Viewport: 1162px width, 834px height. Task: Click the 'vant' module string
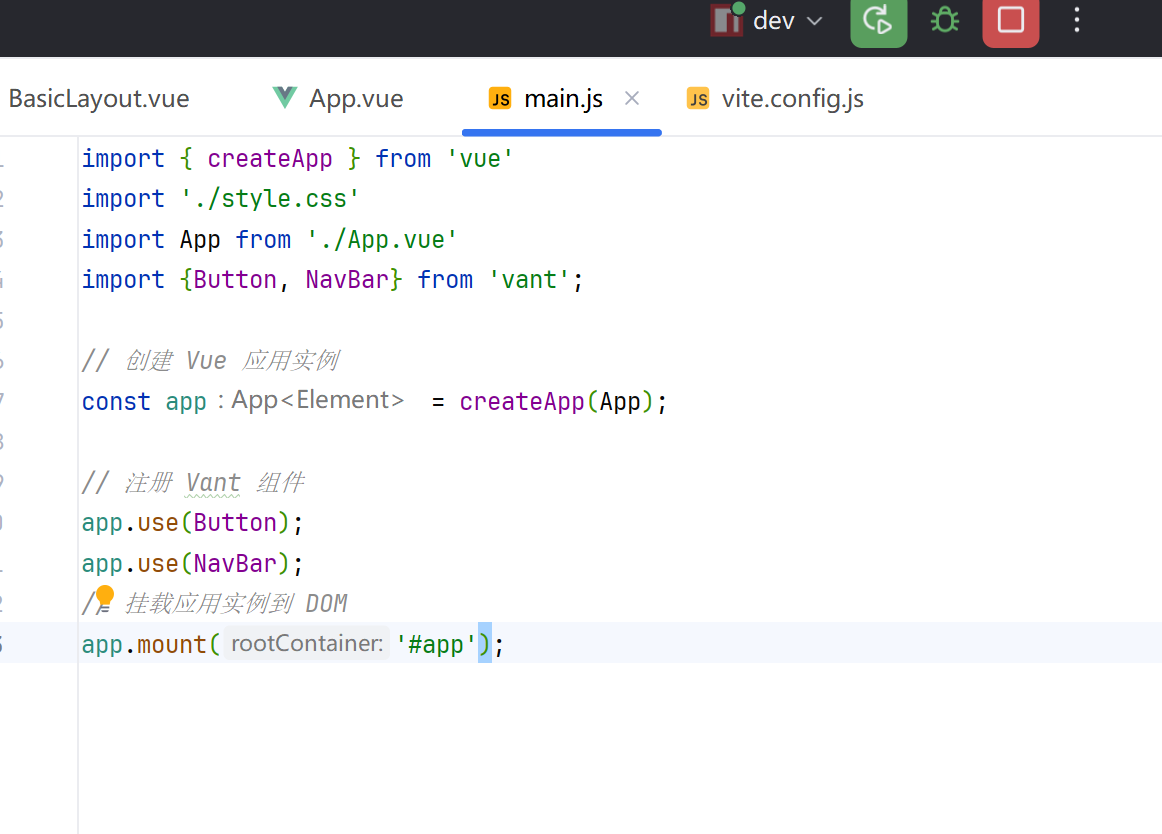click(528, 280)
